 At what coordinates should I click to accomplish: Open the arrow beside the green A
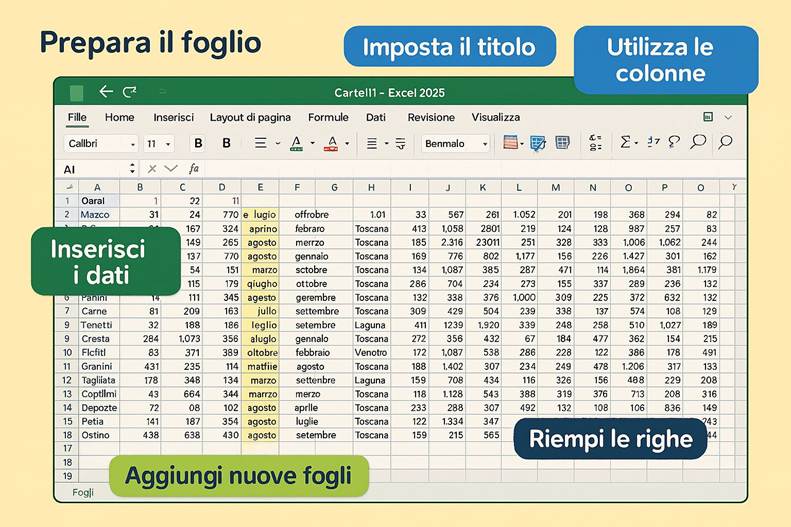point(312,144)
